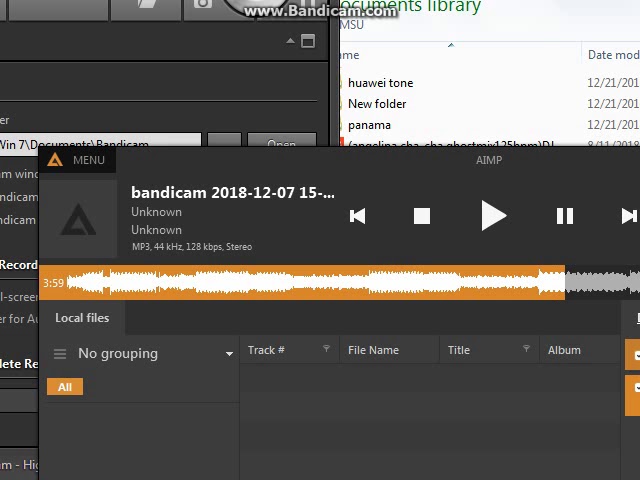Click the unplayed gray waveform section
The height and width of the screenshot is (480, 640).
(x=602, y=282)
